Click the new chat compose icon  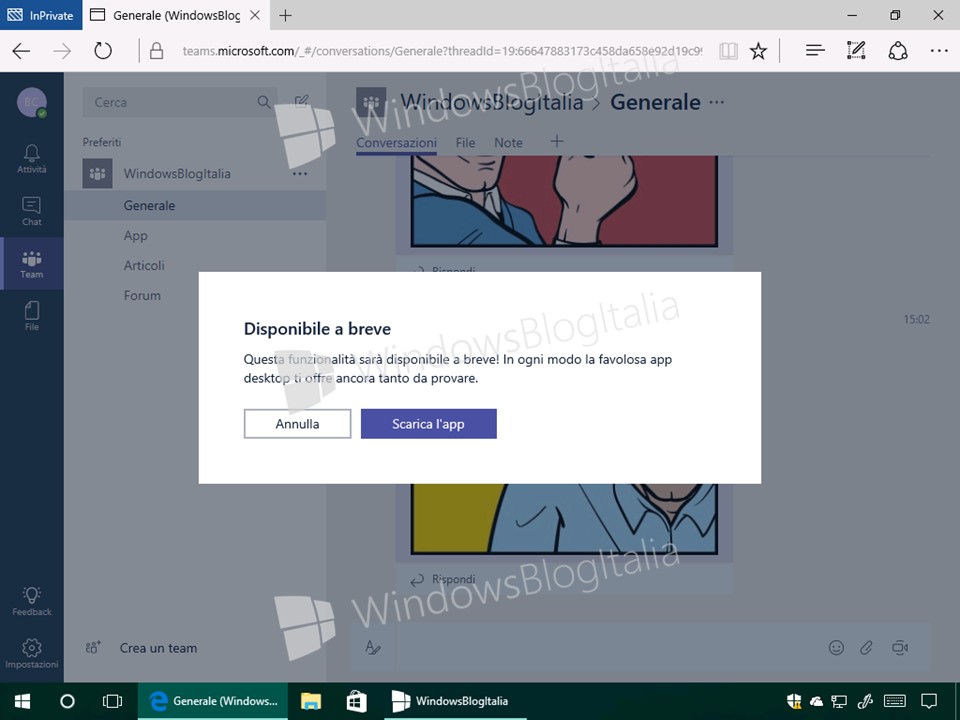point(301,102)
